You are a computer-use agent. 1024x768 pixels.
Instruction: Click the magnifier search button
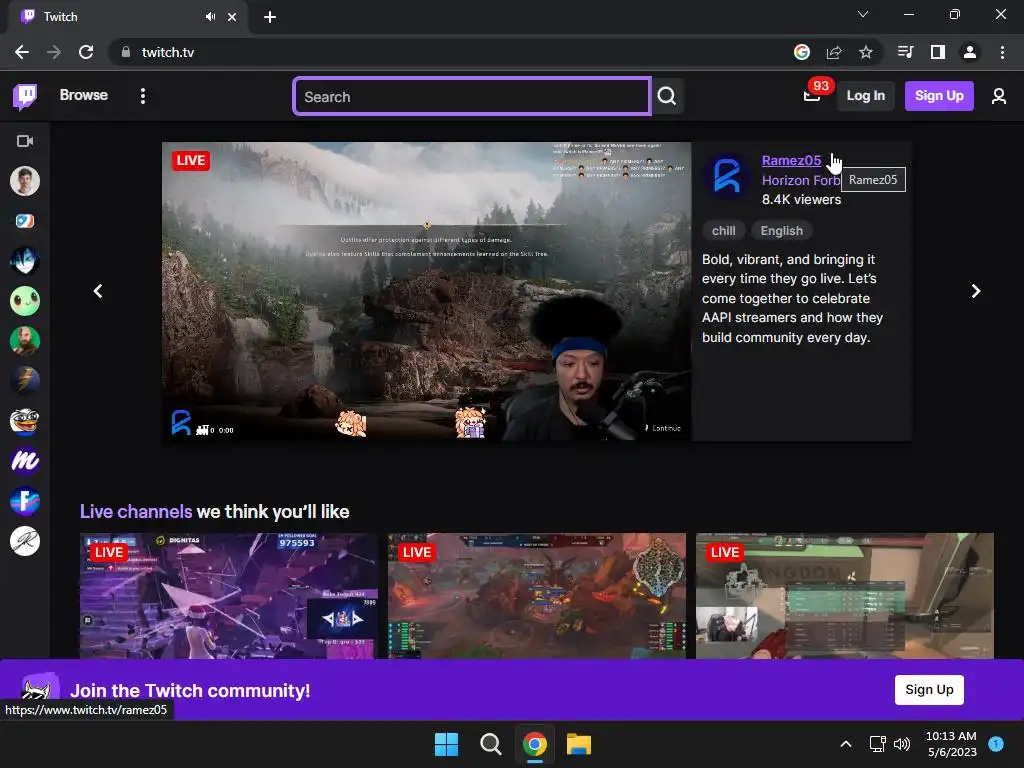click(667, 97)
